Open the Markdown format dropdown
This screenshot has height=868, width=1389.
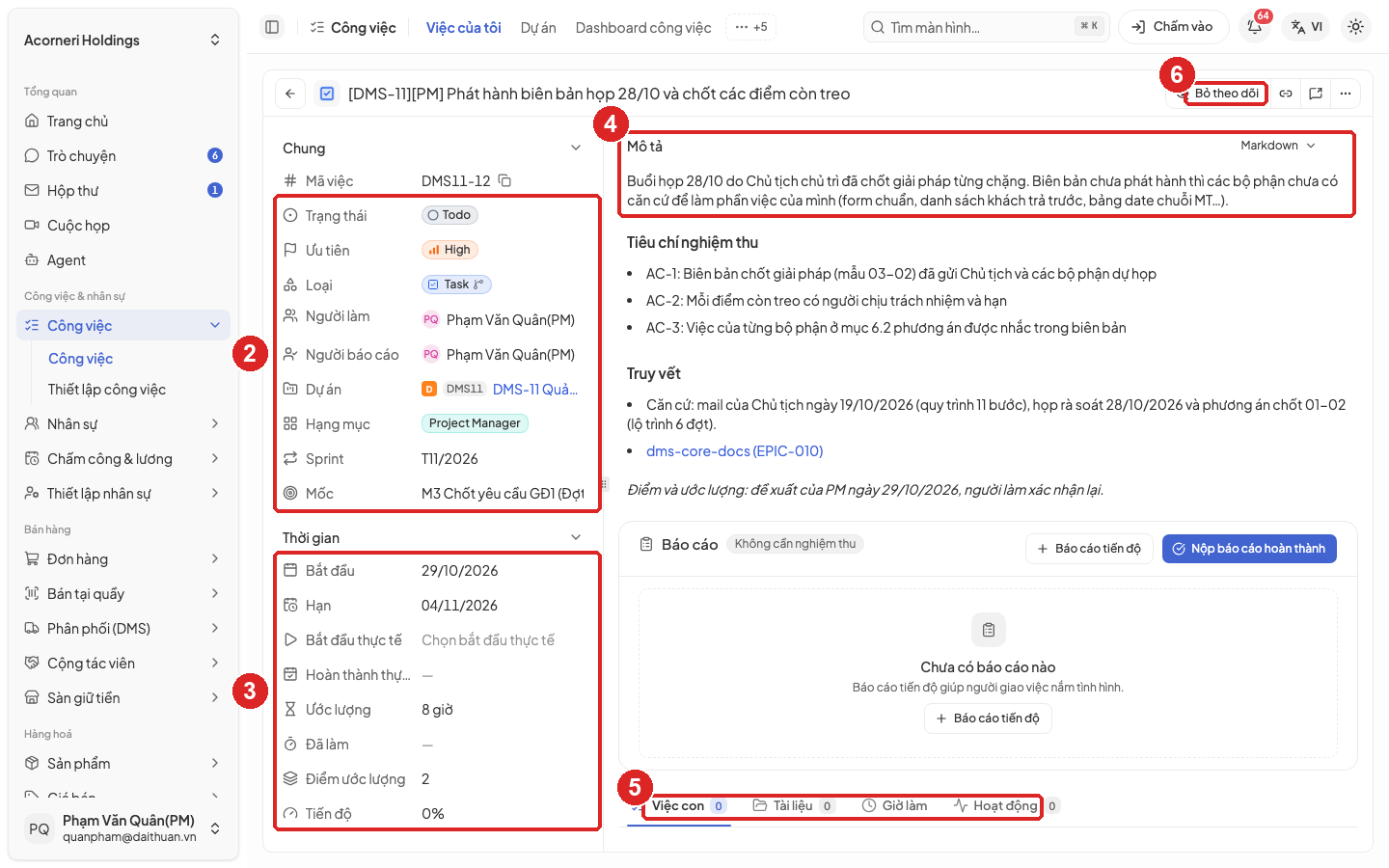pos(1278,146)
